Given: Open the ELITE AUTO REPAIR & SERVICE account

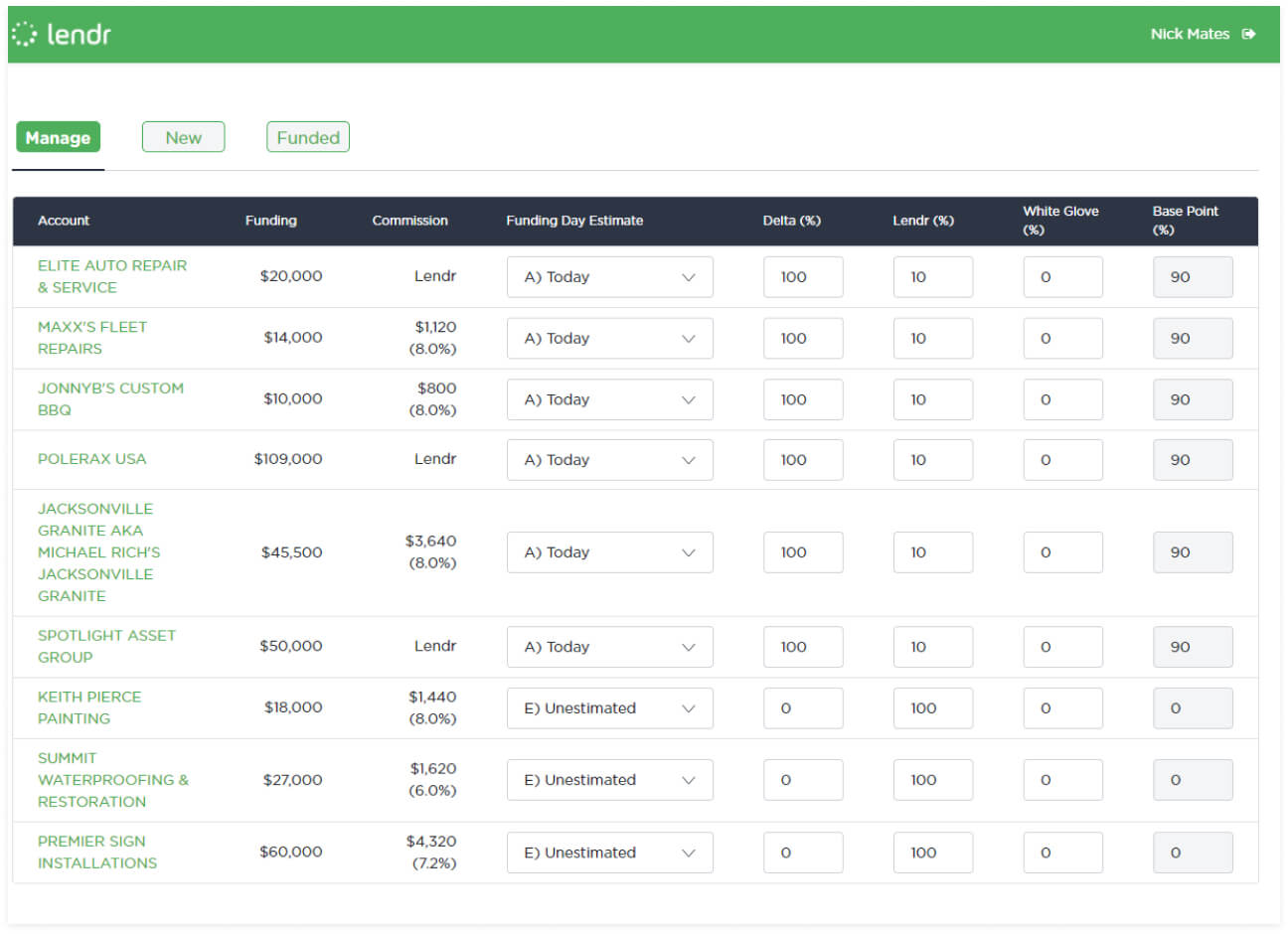Looking at the screenshot, I should [x=111, y=276].
